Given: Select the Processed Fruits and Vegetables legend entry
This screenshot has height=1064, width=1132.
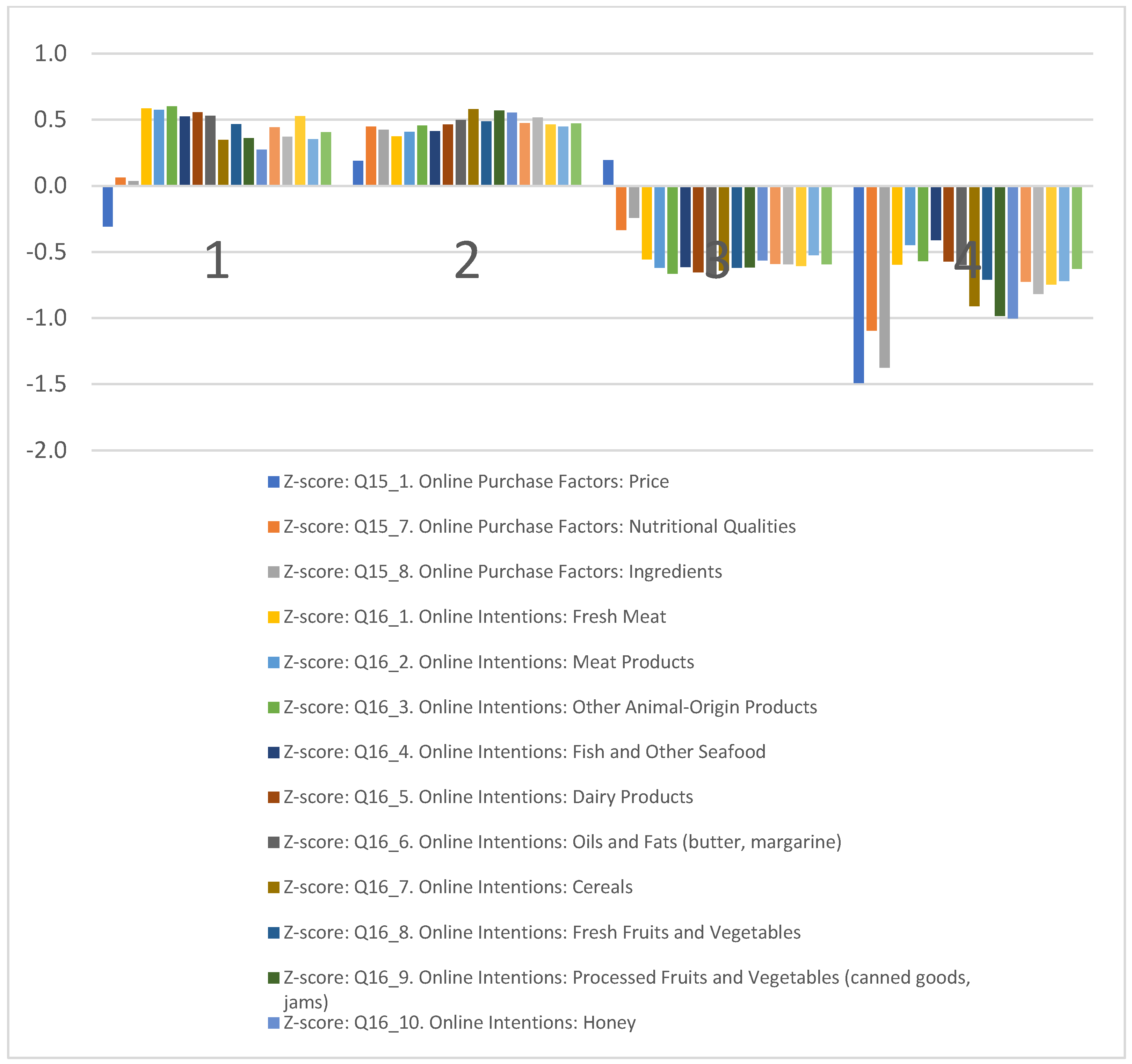Looking at the screenshot, I should (626, 977).
